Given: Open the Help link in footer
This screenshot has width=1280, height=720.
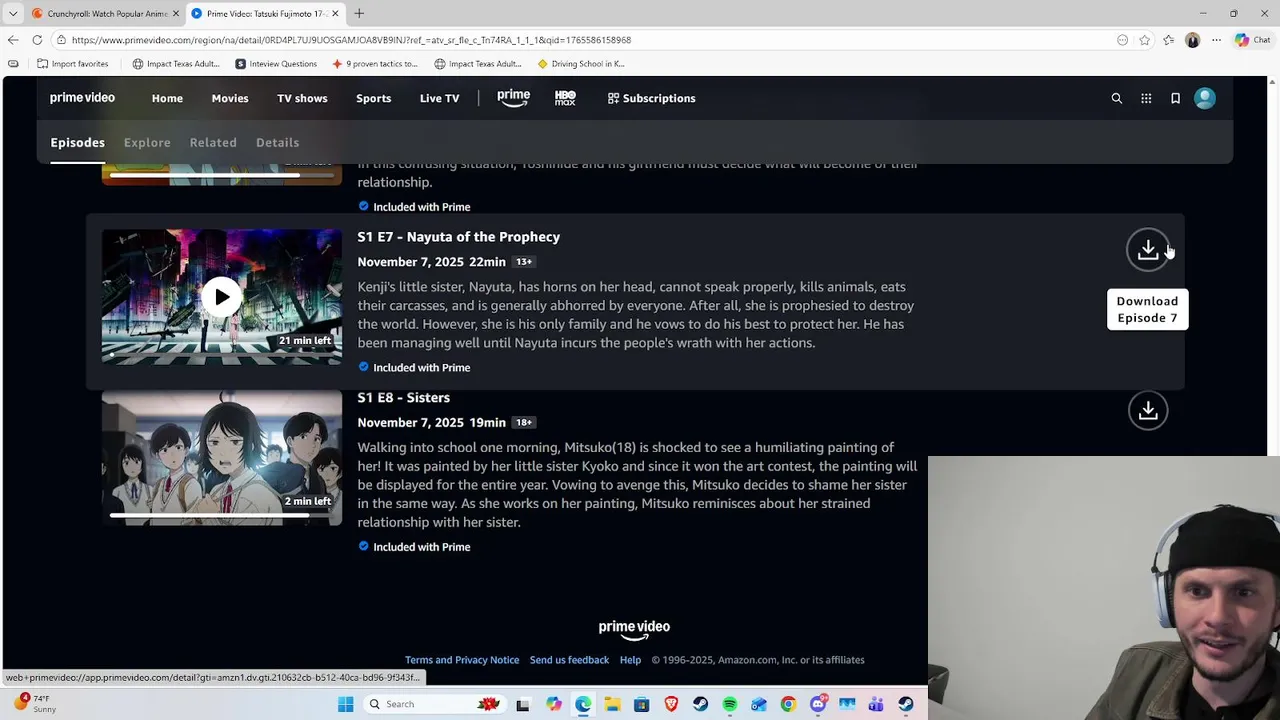Looking at the screenshot, I should (630, 660).
